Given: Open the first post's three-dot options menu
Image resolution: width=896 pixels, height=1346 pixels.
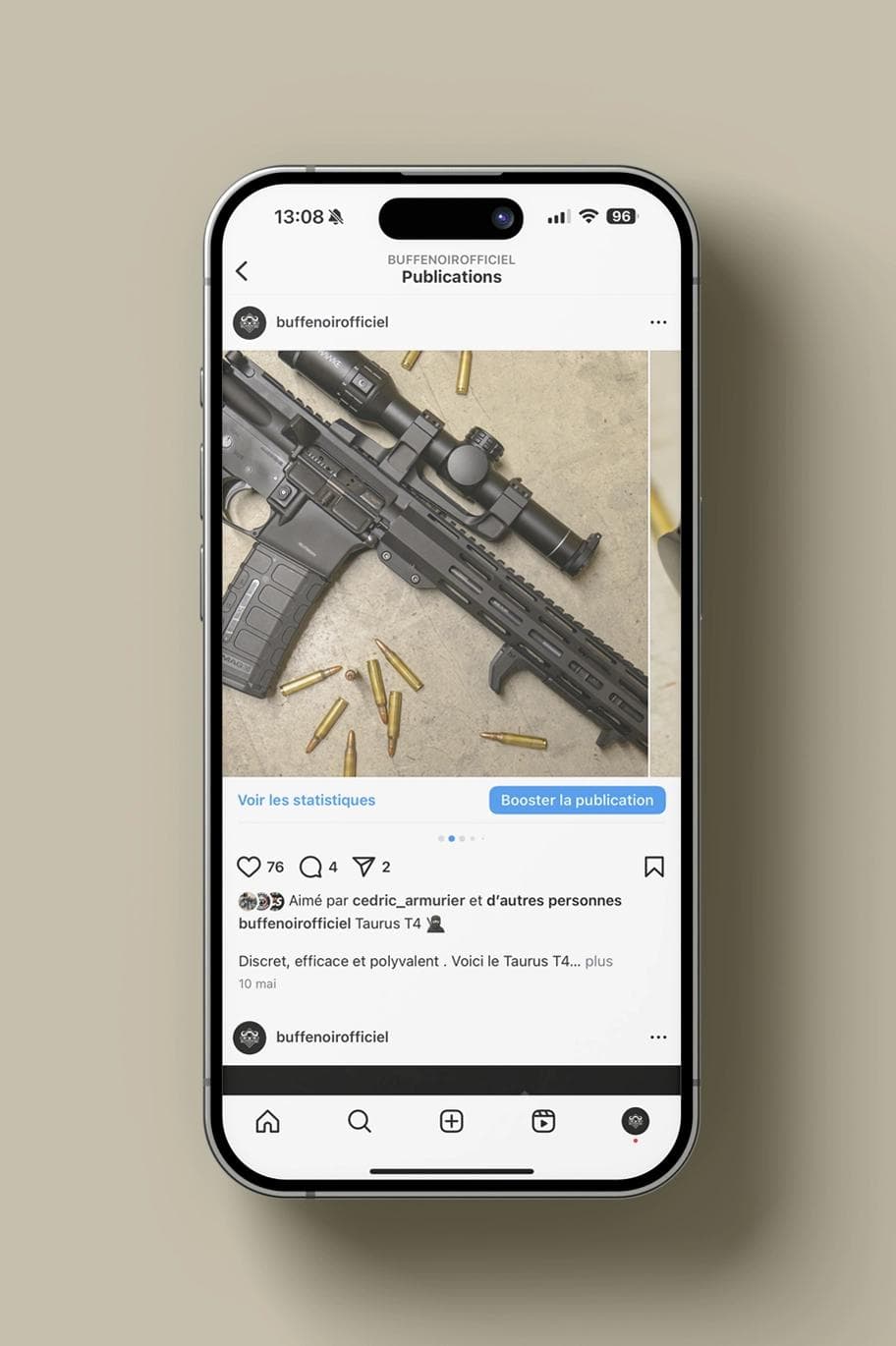Looking at the screenshot, I should coord(658,322).
